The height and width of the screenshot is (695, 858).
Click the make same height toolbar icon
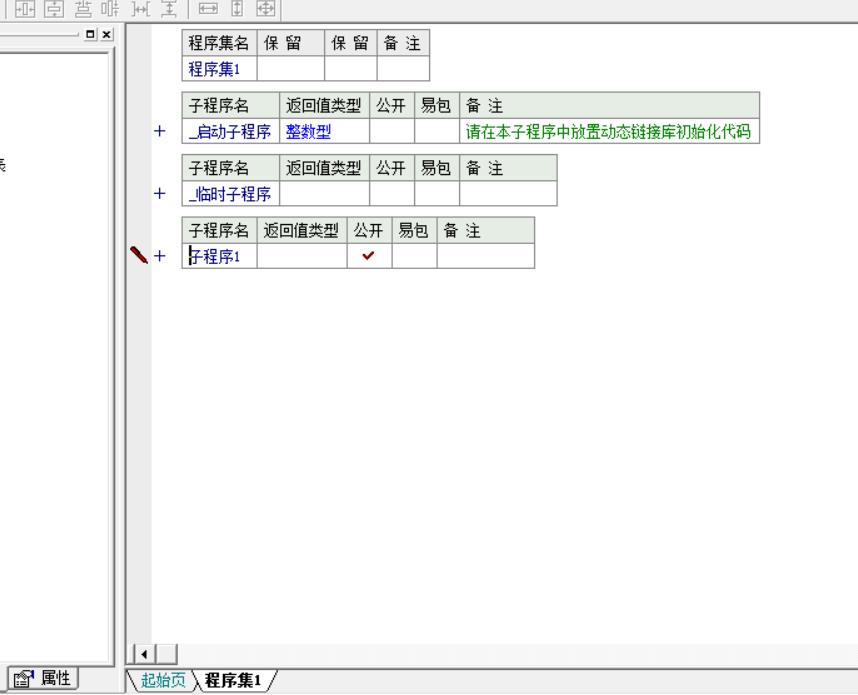point(237,8)
